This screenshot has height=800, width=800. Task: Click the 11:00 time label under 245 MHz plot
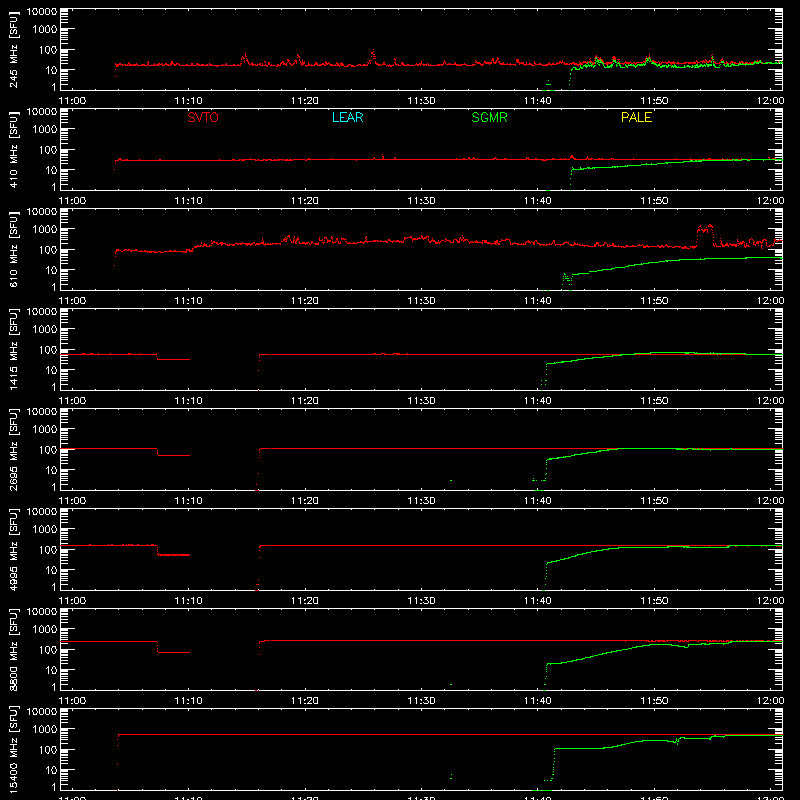[x=72, y=101]
